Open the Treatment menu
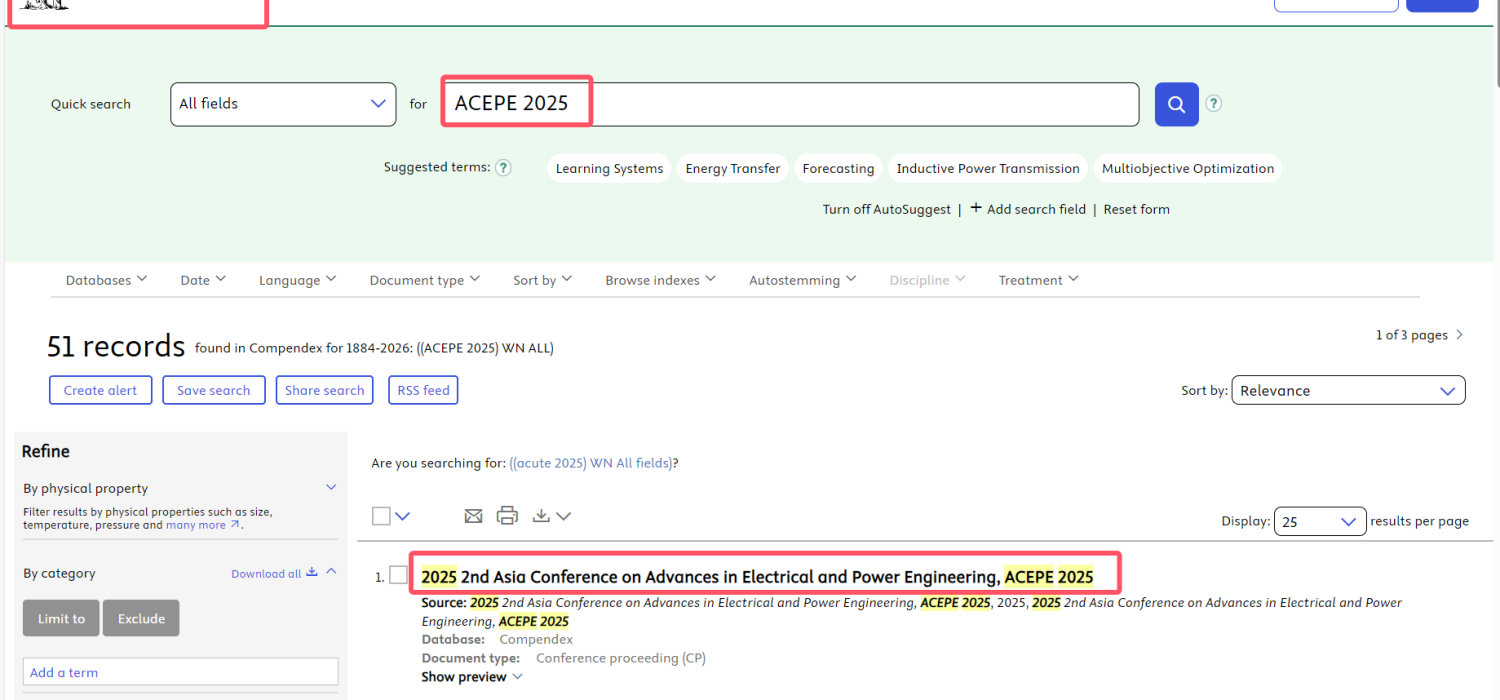This screenshot has width=1500, height=700. click(x=1038, y=280)
